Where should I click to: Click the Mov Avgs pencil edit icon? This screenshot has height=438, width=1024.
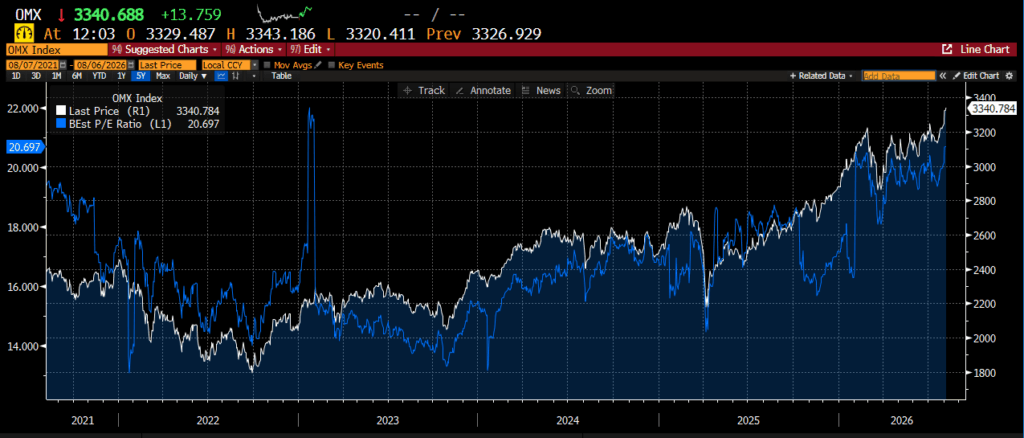pos(317,65)
